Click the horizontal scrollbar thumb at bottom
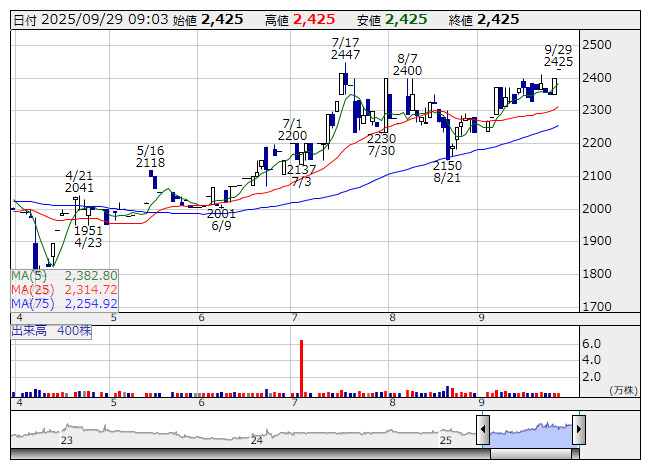The width and height of the screenshot is (653, 470). pos(531,454)
